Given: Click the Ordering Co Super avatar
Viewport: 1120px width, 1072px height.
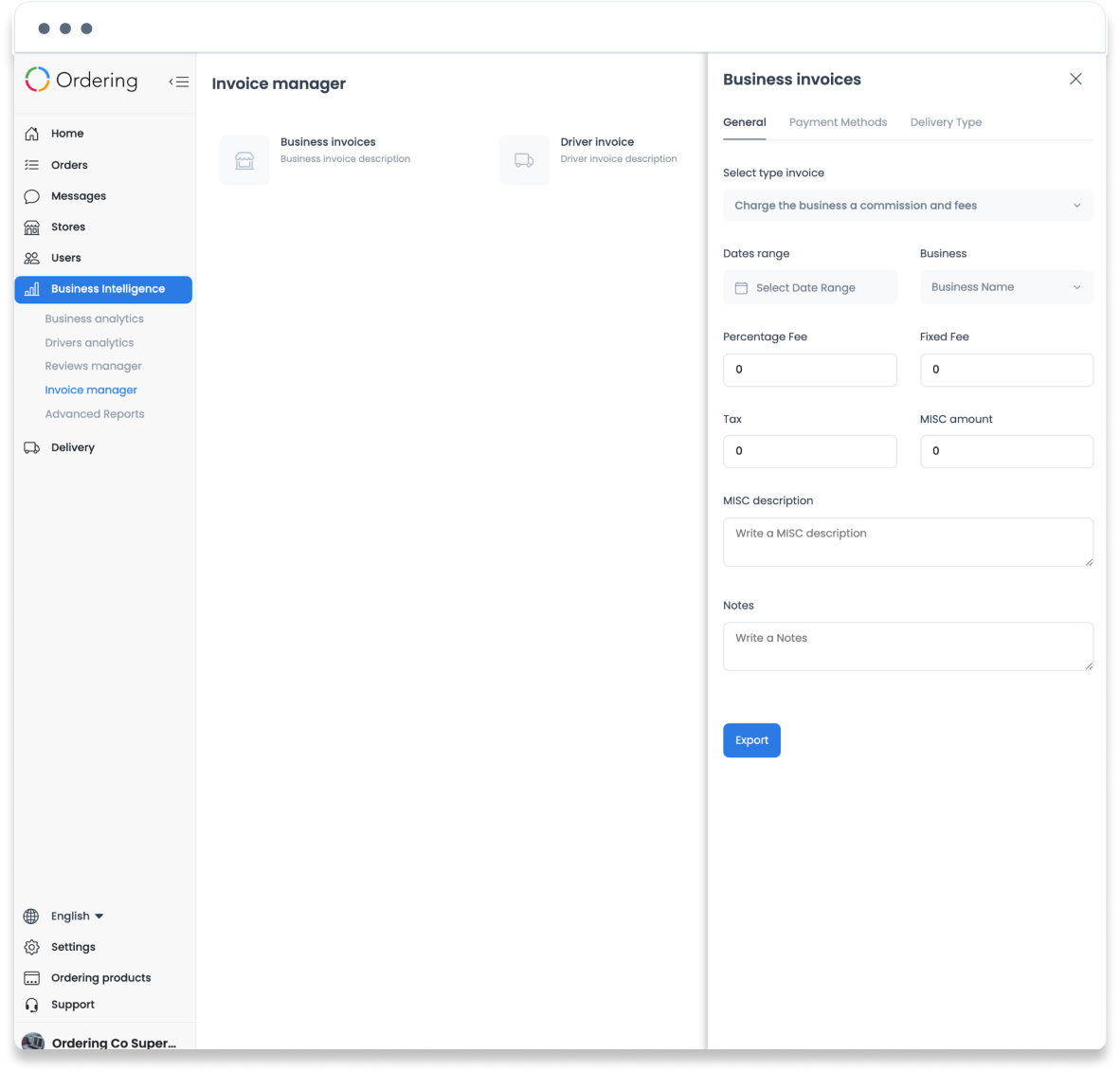Looking at the screenshot, I should click(x=33, y=1042).
